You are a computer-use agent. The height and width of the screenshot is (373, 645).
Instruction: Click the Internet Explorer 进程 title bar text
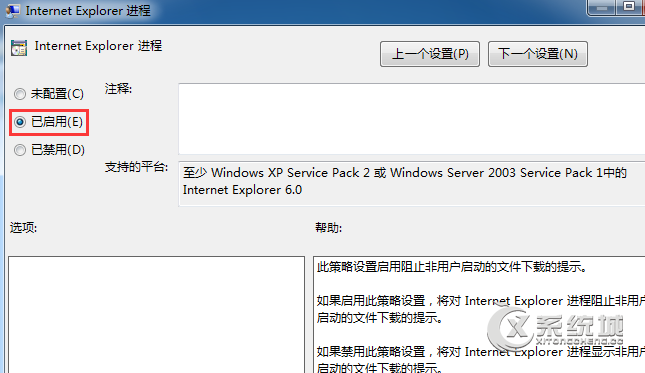(x=88, y=11)
